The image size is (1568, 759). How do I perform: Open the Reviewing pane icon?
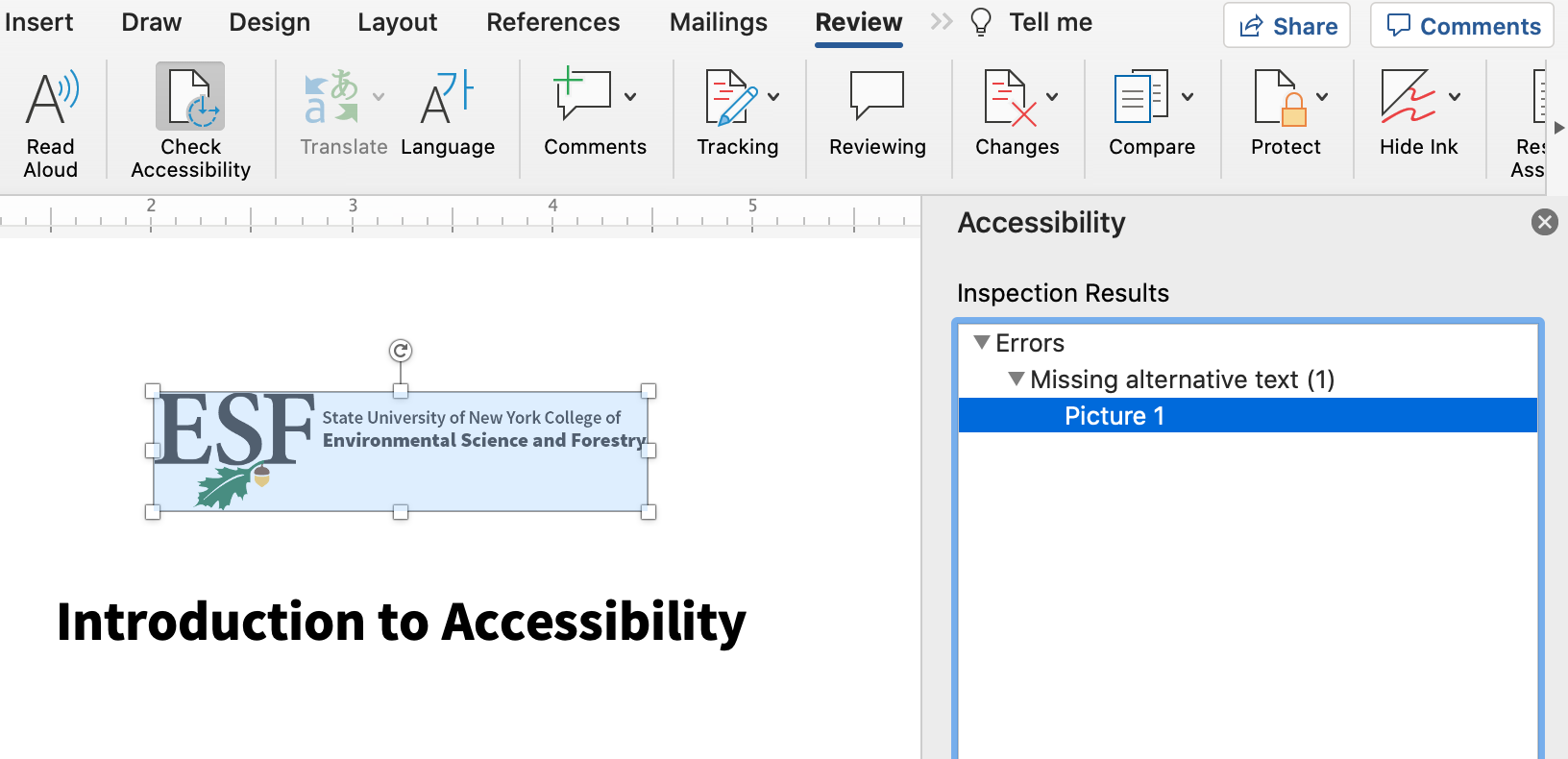pyautogui.click(x=877, y=95)
